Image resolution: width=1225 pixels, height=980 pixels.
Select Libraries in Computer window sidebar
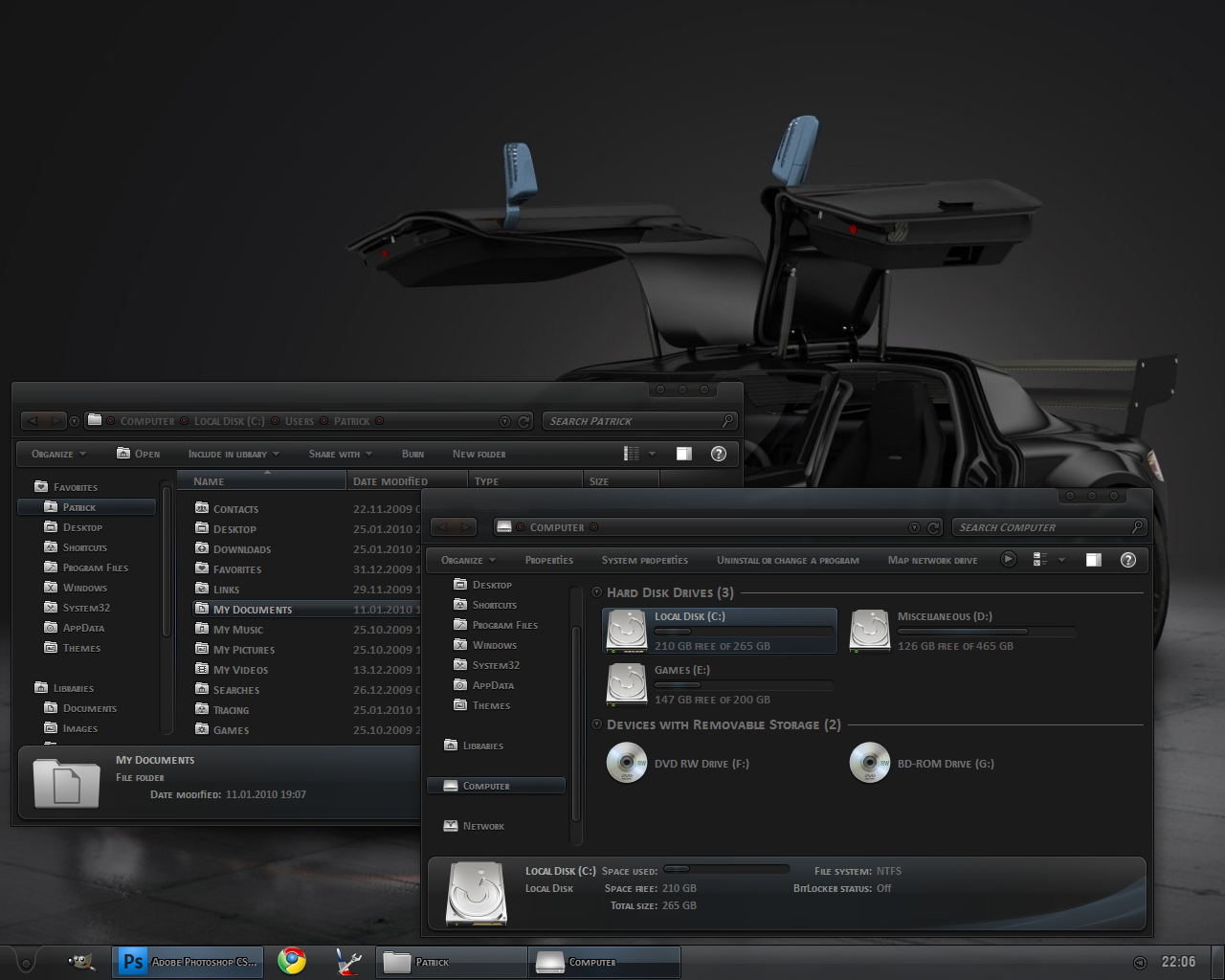(482, 746)
